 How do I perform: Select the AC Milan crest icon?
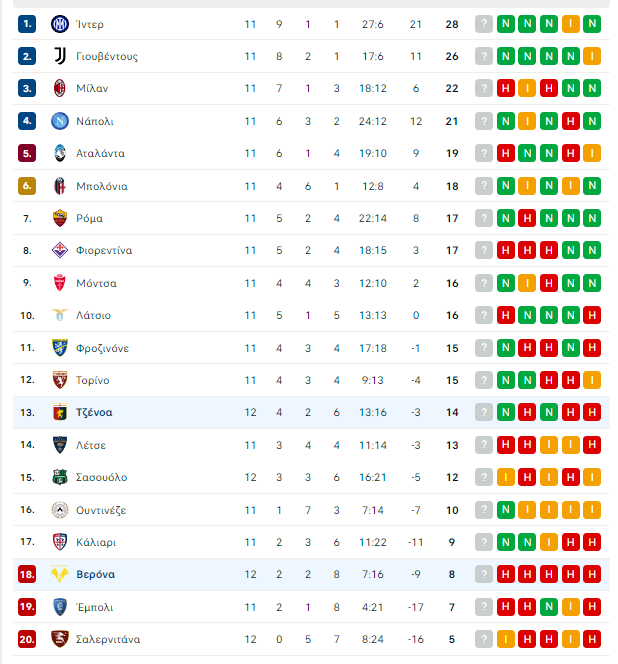pos(60,89)
